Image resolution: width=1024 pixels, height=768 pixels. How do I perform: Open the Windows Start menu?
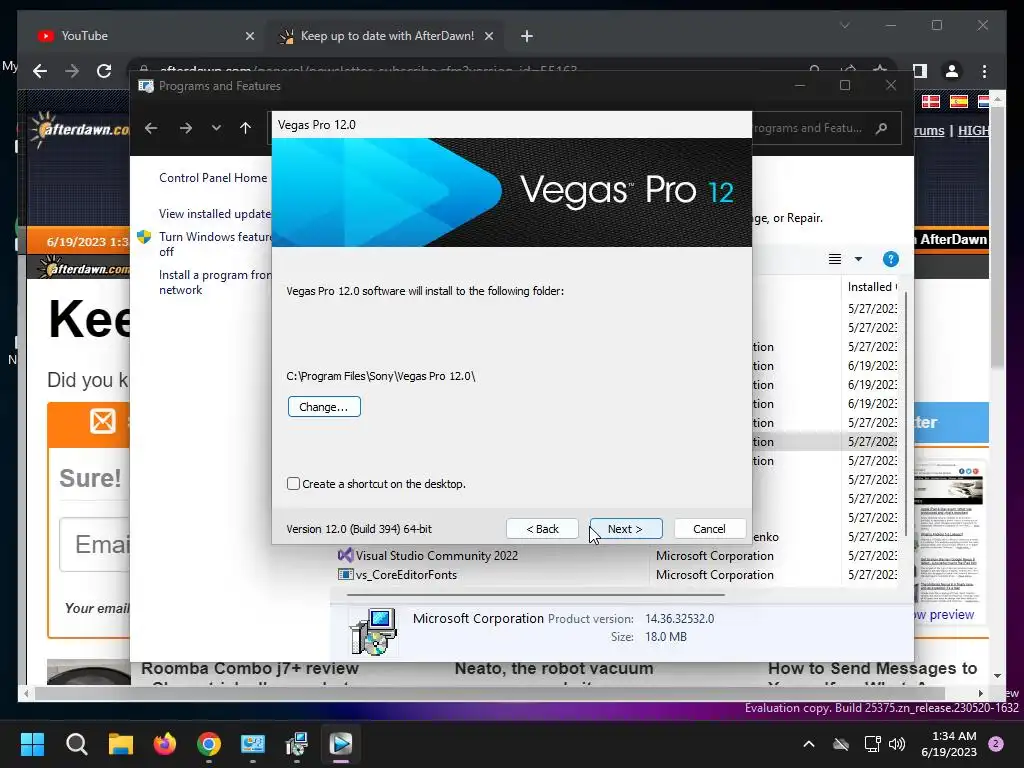32,744
